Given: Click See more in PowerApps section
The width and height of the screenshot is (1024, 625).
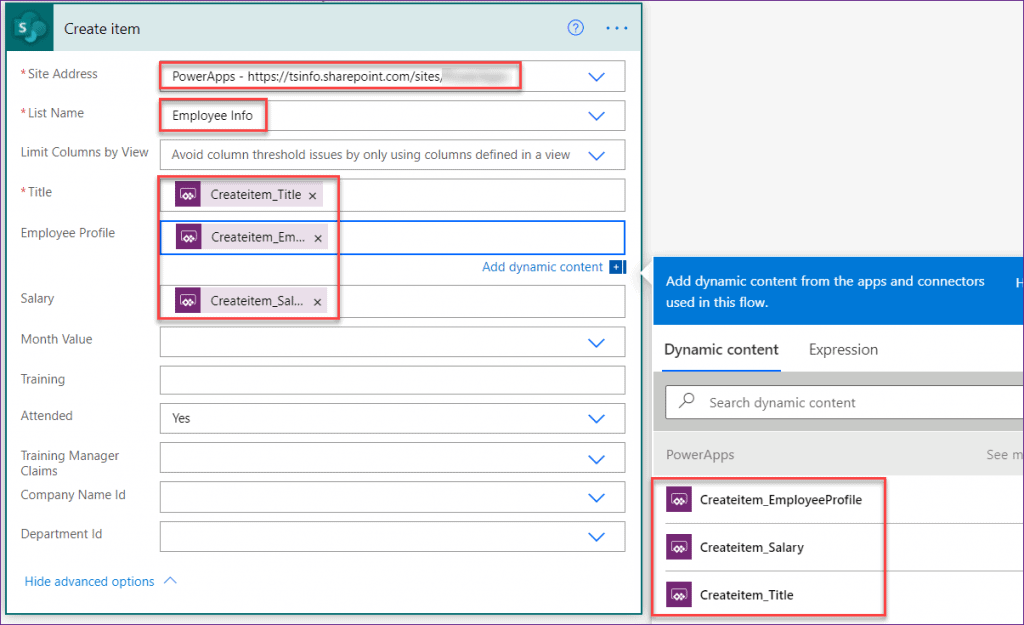Looking at the screenshot, I should pyautogui.click(x=1004, y=455).
